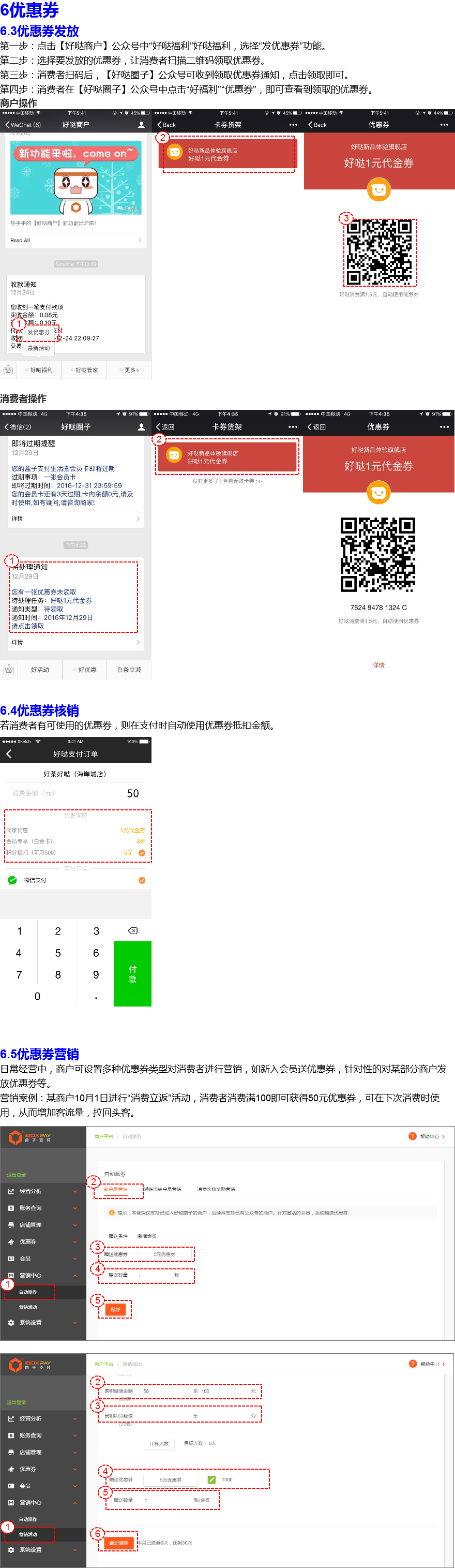Click orange 确定派券 button
455x1568 pixels.
(x=119, y=1543)
